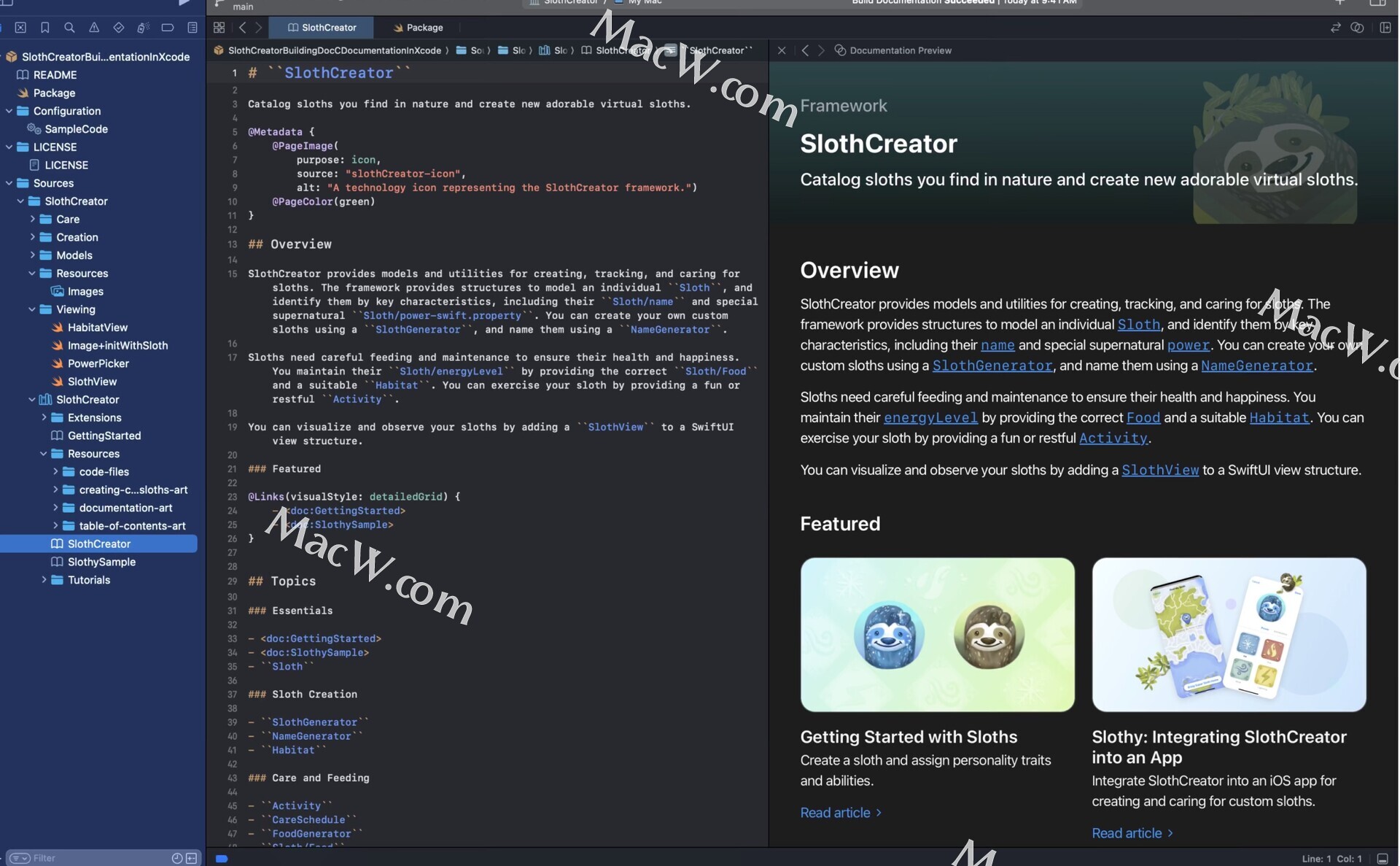This screenshot has height=866, width=1400.
Task: Click the Getting Started with Sloths thumbnail
Action: click(x=937, y=635)
